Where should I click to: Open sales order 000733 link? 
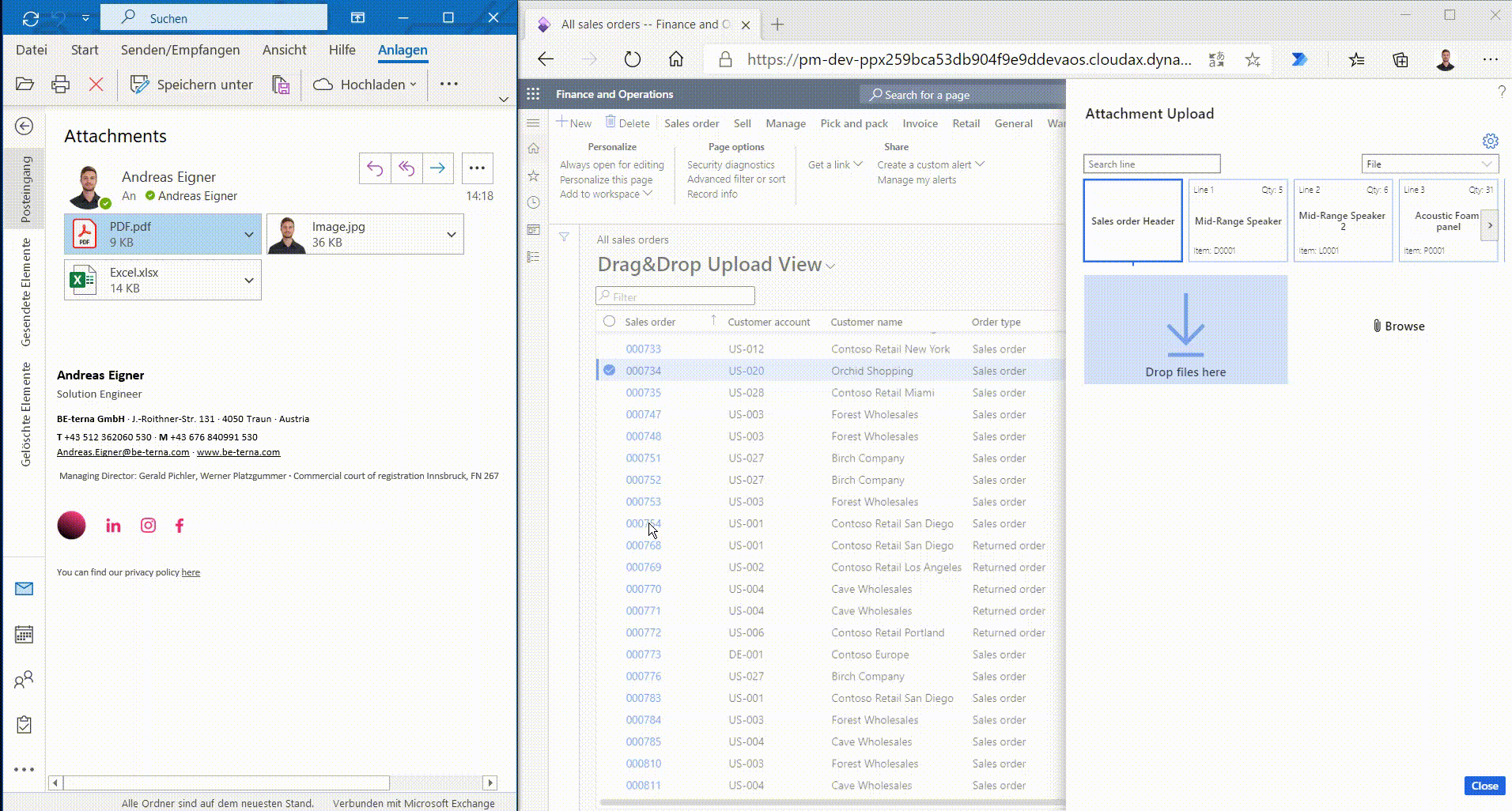[x=643, y=349]
